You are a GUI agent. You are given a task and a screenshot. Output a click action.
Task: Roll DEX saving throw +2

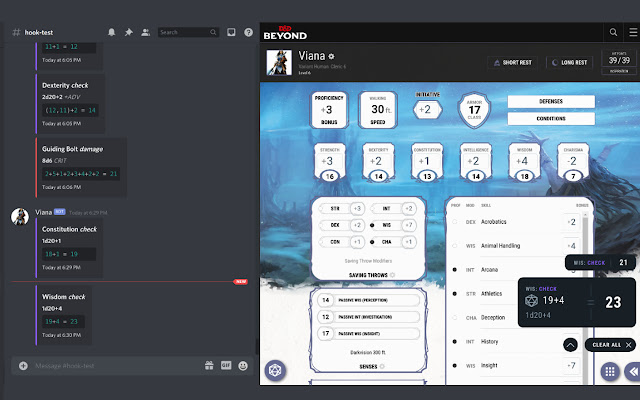pos(357,225)
